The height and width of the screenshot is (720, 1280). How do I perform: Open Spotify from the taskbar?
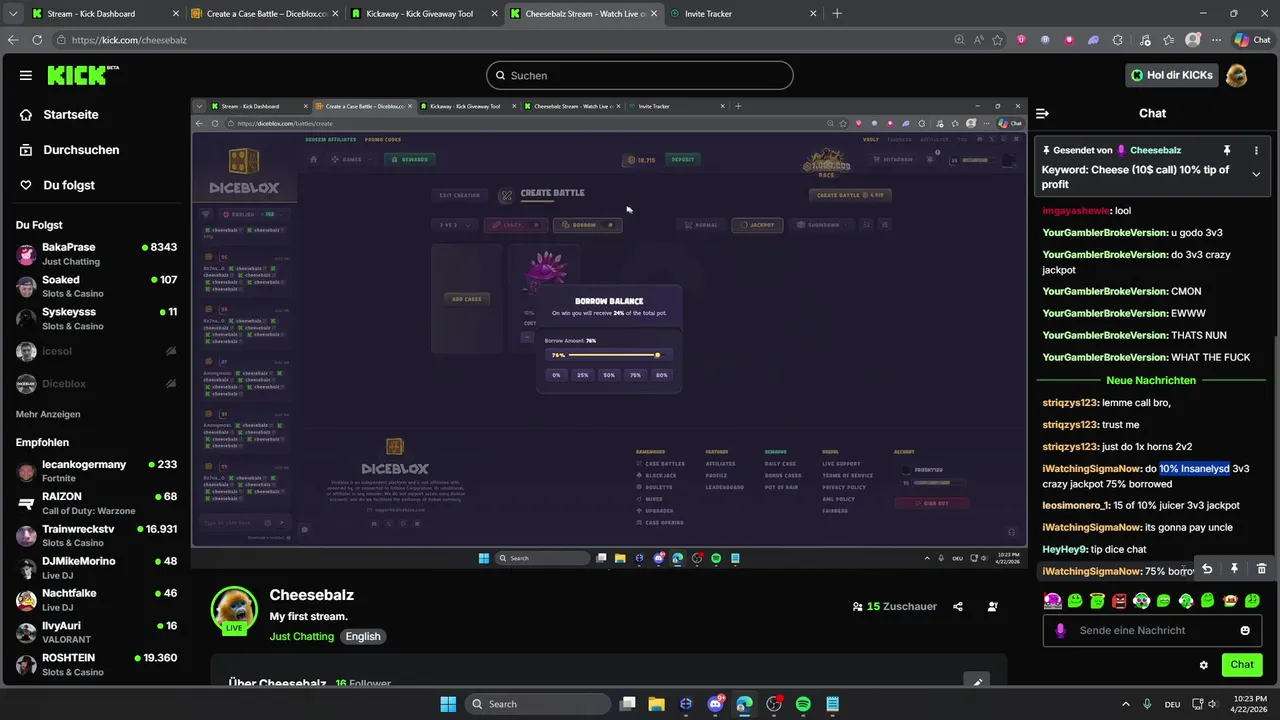[x=803, y=704]
